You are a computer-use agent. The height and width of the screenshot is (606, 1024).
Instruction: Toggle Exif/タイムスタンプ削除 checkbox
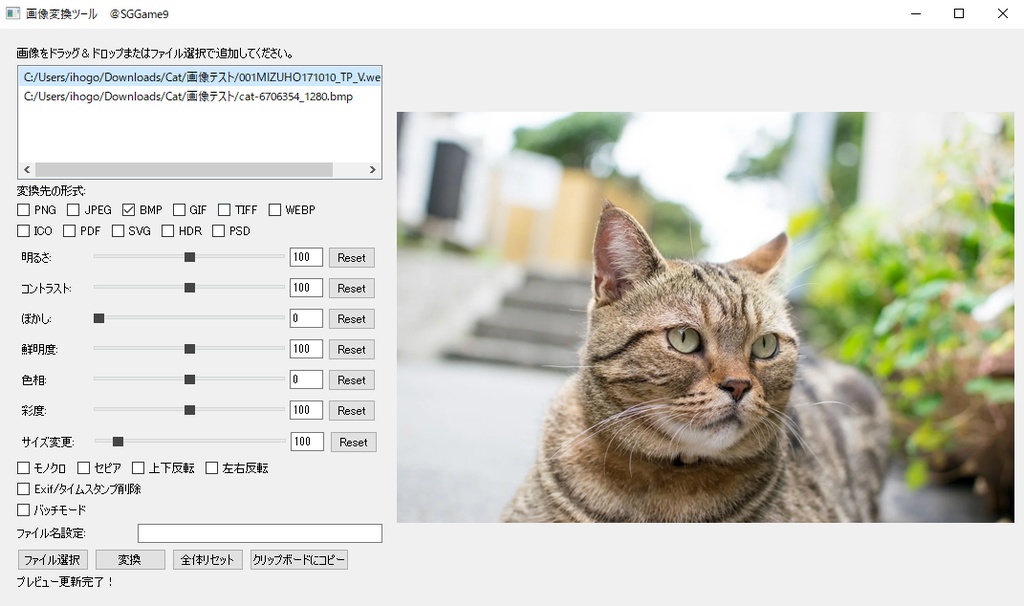point(24,488)
